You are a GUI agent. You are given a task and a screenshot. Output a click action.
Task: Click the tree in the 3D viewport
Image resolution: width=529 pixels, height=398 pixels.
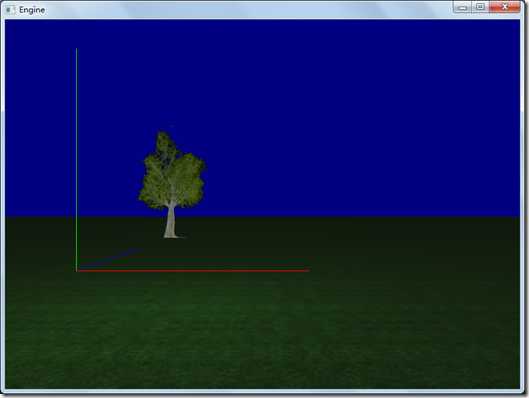[172, 184]
